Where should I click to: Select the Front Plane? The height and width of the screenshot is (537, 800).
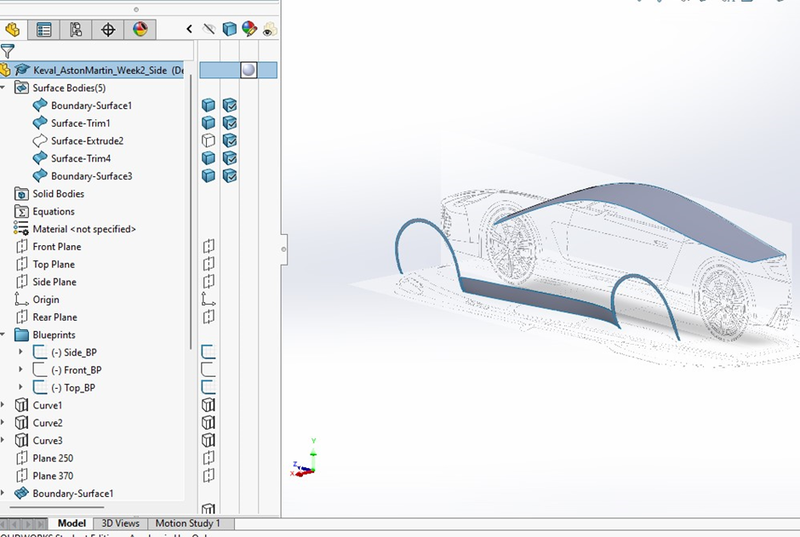click(57, 247)
